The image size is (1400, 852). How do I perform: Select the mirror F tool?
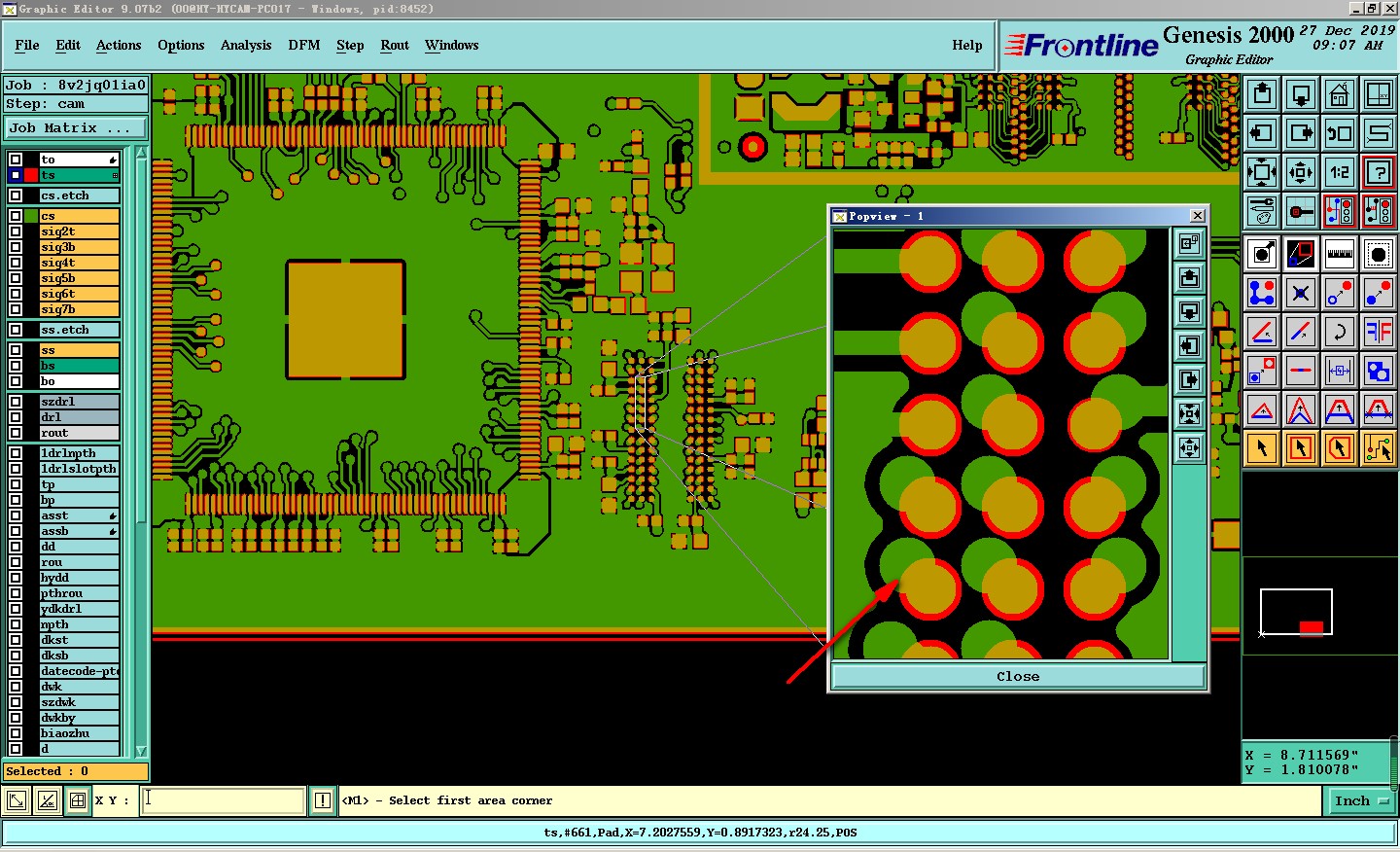pos(1379,332)
